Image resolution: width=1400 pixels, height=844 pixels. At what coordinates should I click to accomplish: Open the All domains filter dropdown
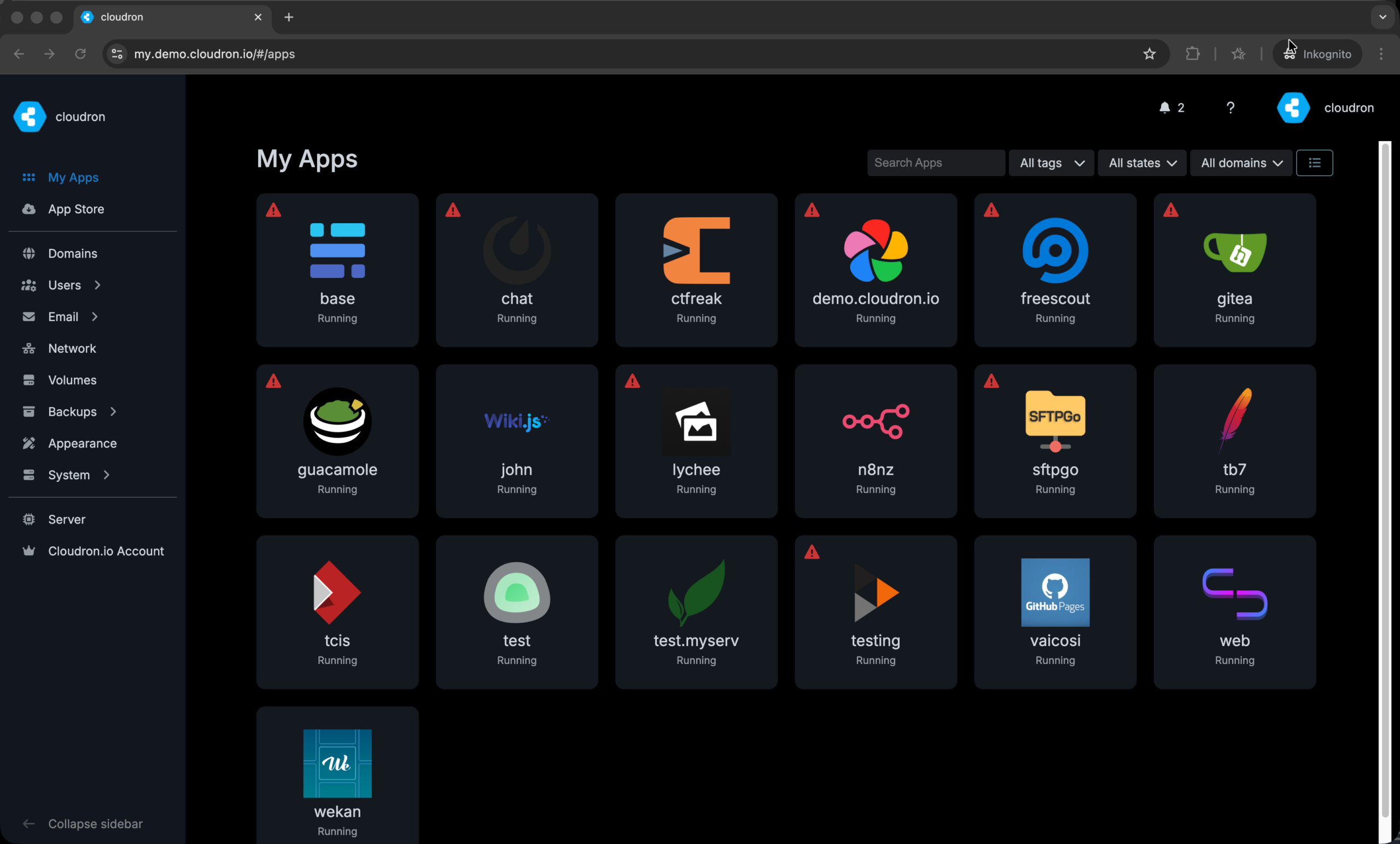pyautogui.click(x=1241, y=162)
